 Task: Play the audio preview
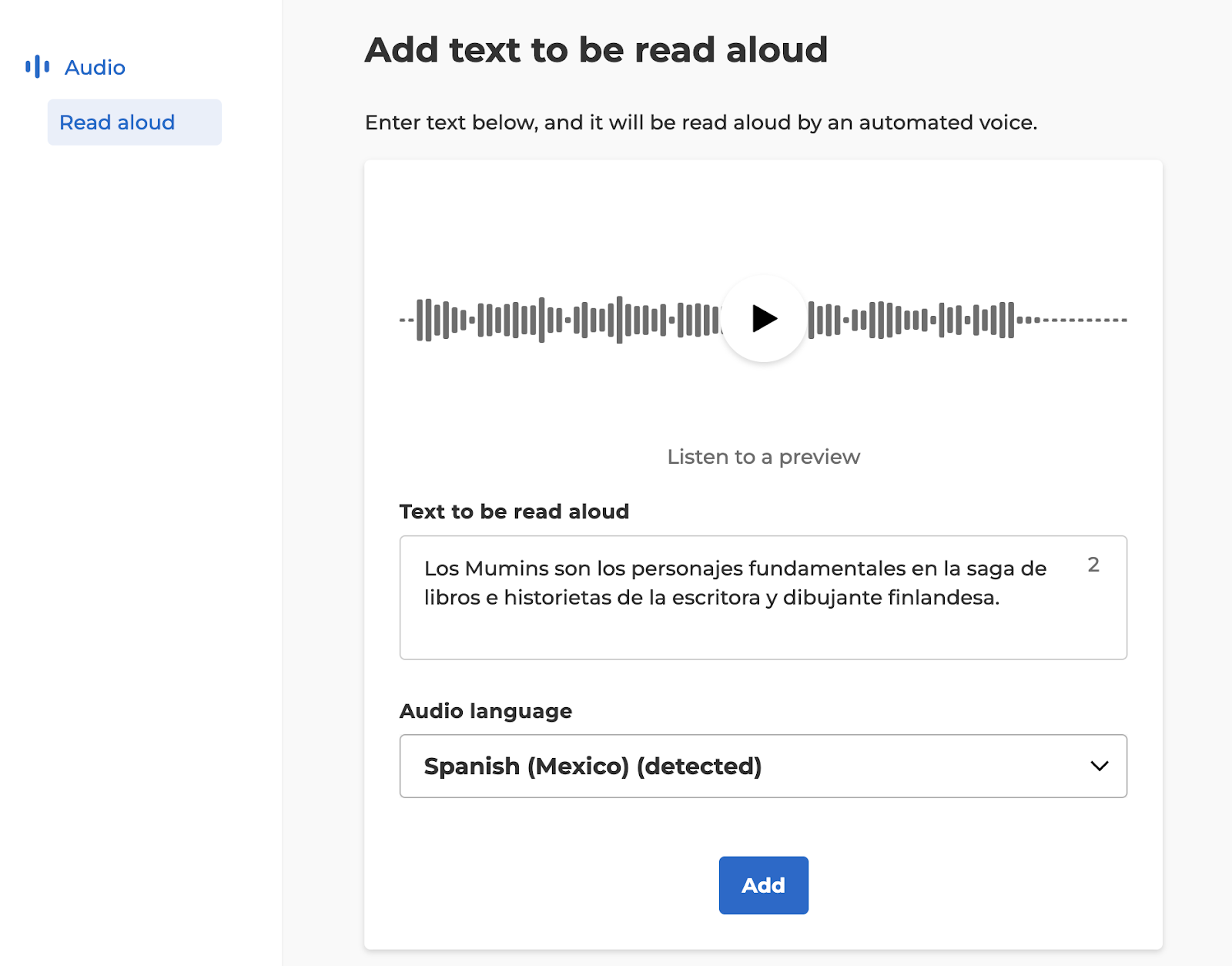(763, 318)
